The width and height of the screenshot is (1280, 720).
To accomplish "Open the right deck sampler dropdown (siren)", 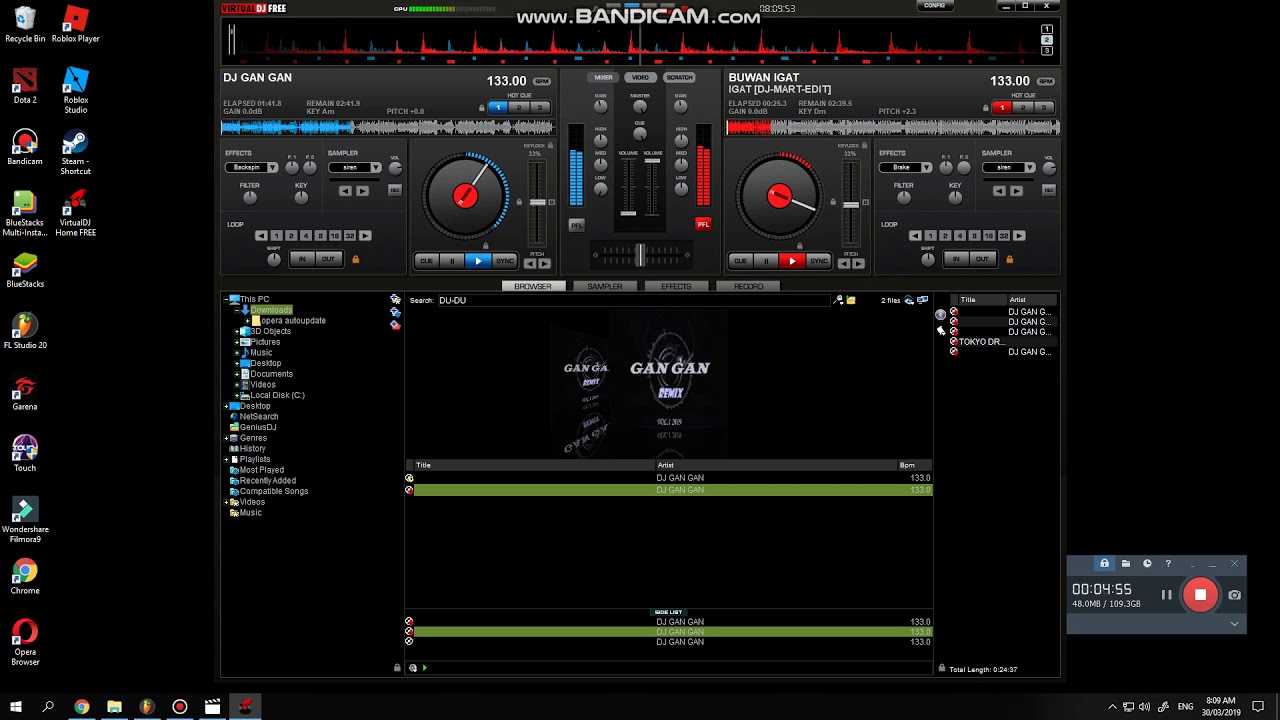I will point(1009,167).
